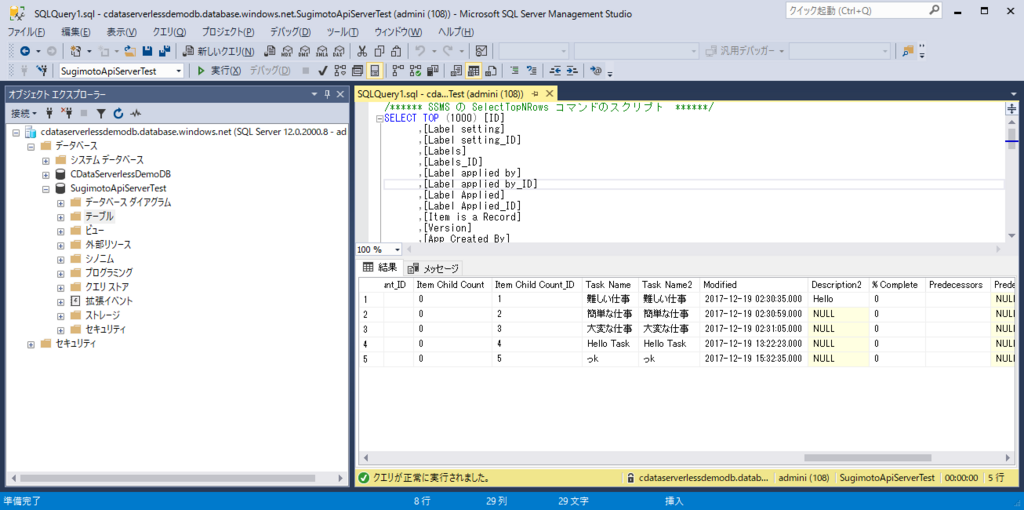
Task: Save the current query with the disk icon
Action: pos(147,51)
